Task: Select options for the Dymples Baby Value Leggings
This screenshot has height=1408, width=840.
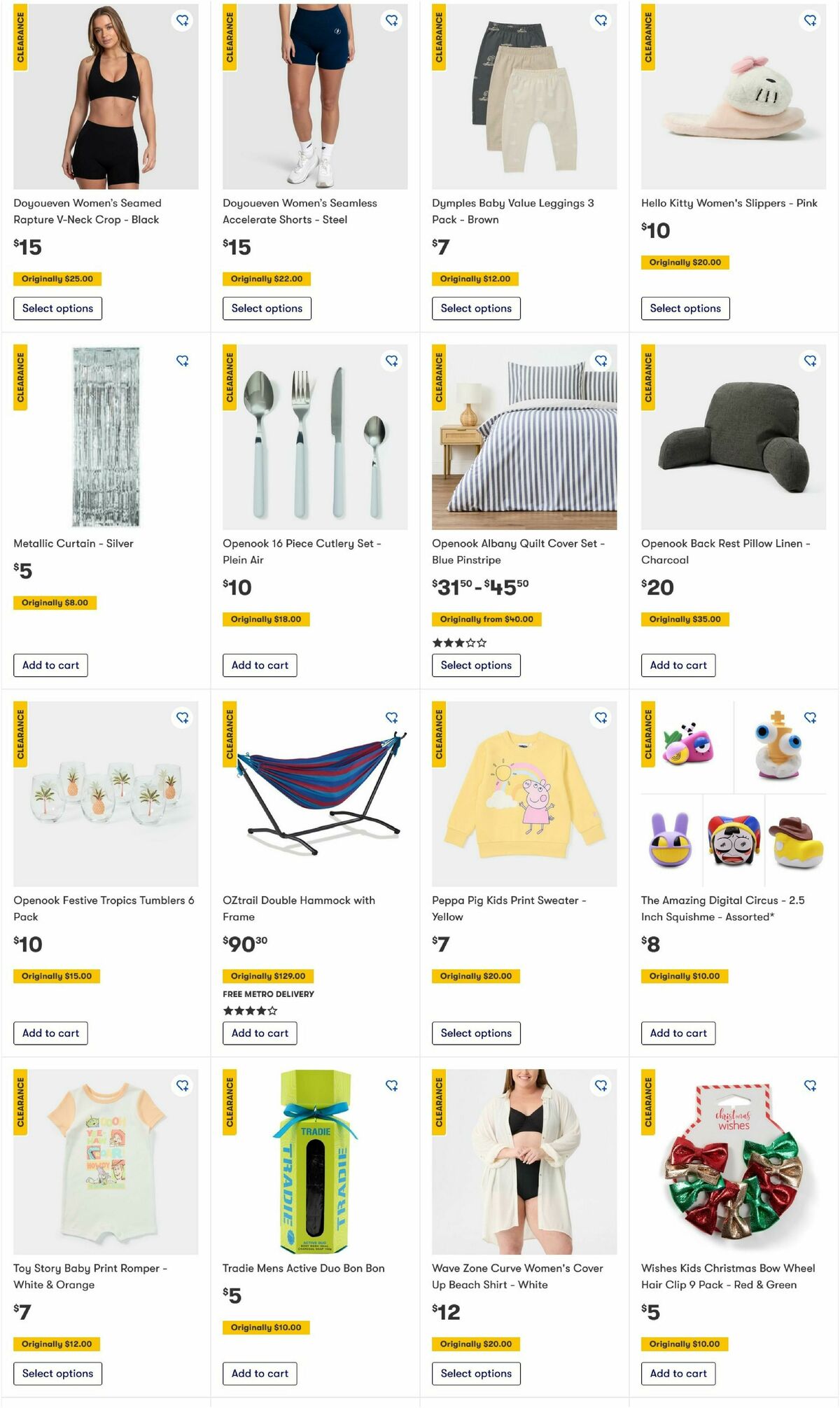Action: (476, 308)
